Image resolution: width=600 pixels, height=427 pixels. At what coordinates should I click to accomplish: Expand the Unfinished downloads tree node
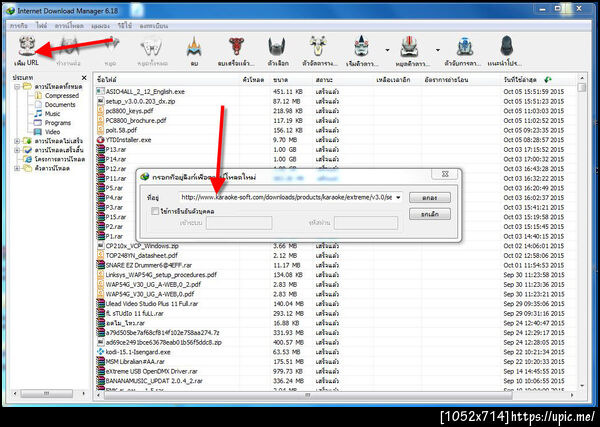(17, 141)
